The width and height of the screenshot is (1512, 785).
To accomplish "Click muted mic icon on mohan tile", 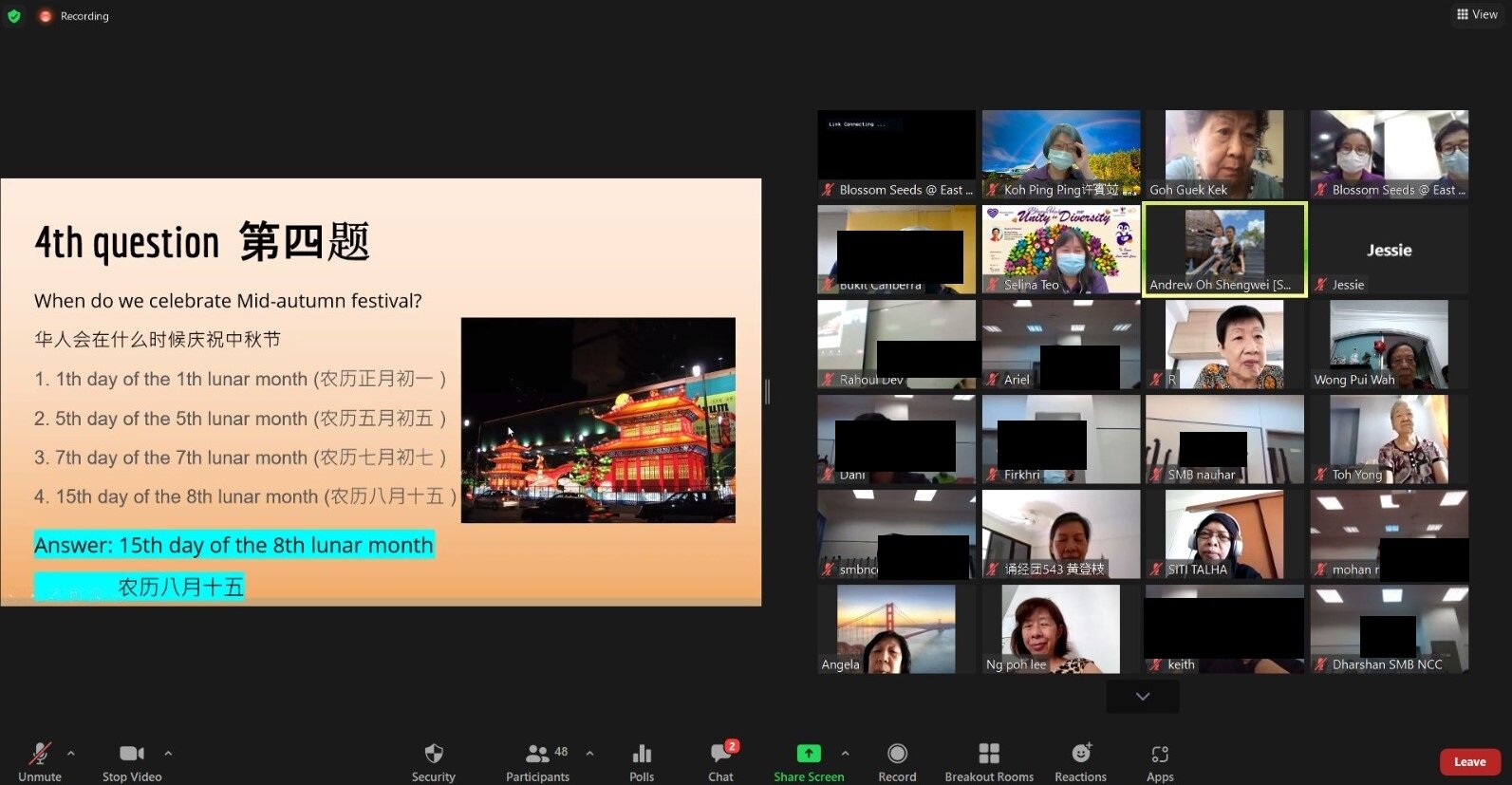I will pos(1320,570).
